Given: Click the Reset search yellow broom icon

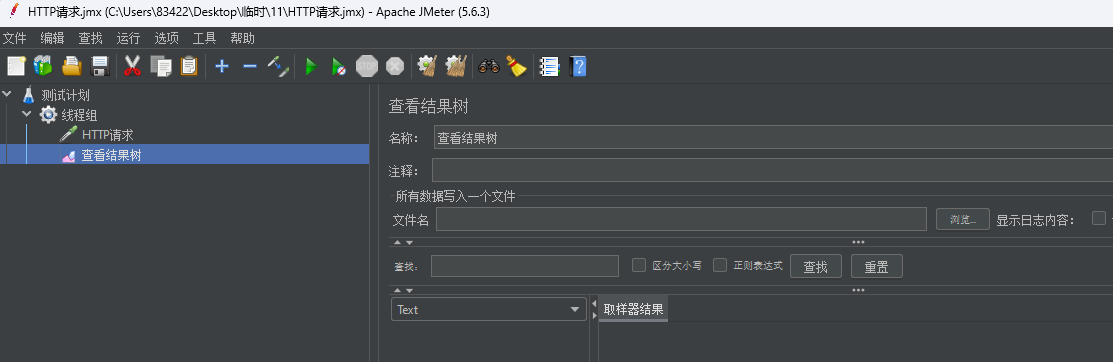Looking at the screenshot, I should click(x=517, y=67).
